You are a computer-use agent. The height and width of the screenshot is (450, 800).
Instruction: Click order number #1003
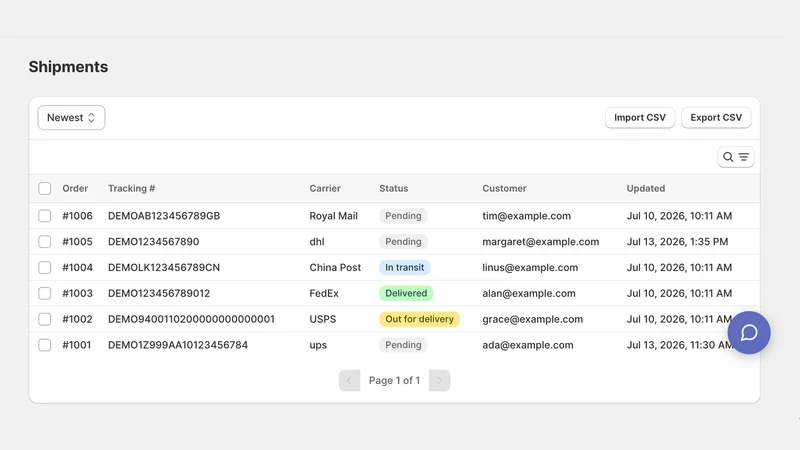click(78, 293)
